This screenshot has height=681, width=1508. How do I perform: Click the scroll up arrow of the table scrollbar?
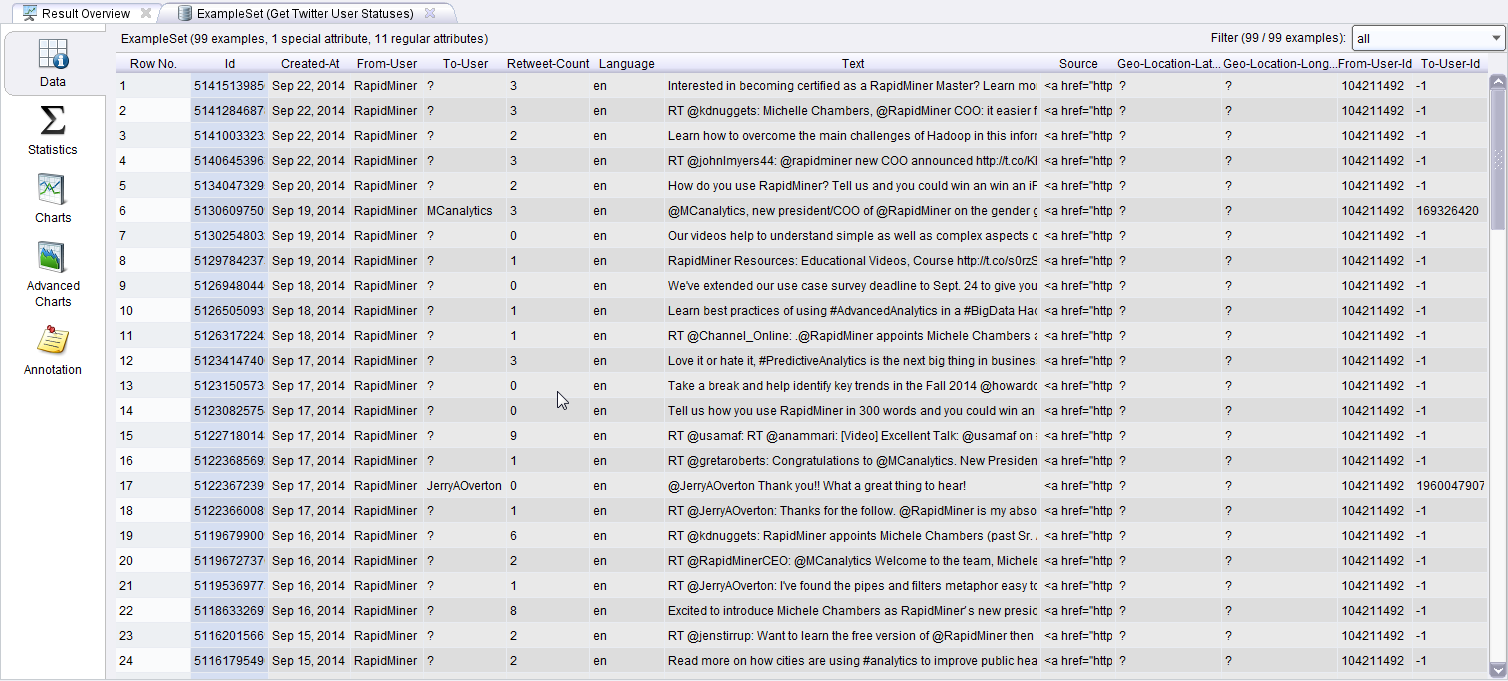(1497, 82)
